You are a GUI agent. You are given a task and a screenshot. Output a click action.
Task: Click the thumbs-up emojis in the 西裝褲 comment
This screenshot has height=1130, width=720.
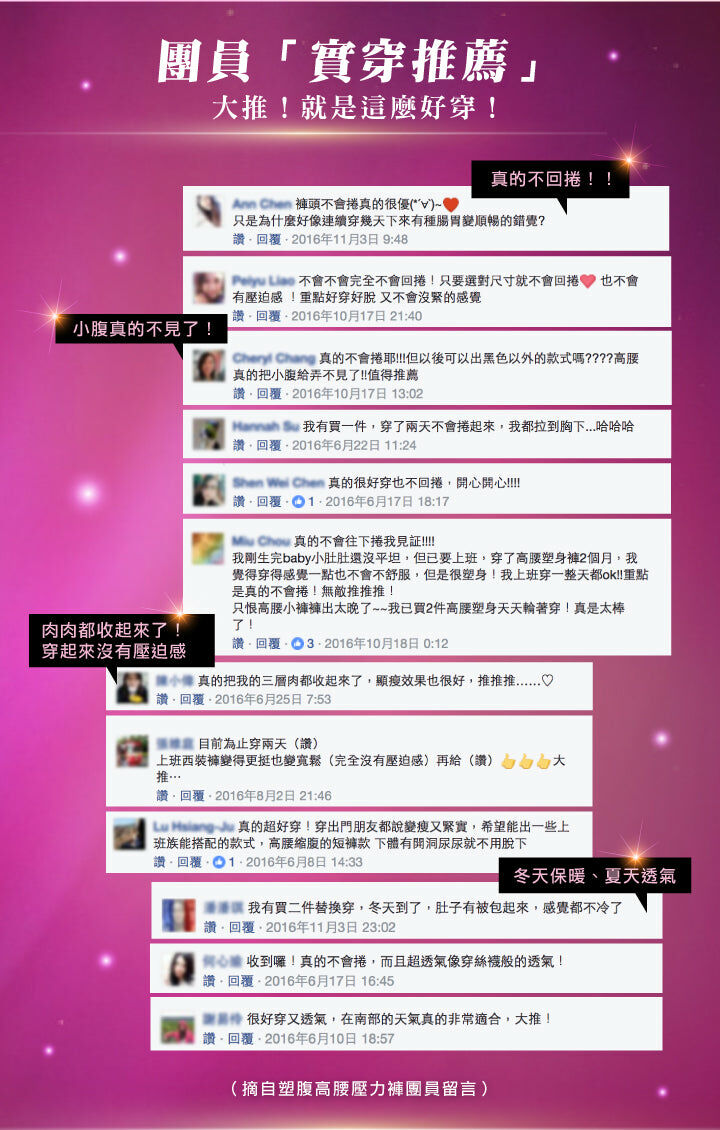click(x=526, y=761)
